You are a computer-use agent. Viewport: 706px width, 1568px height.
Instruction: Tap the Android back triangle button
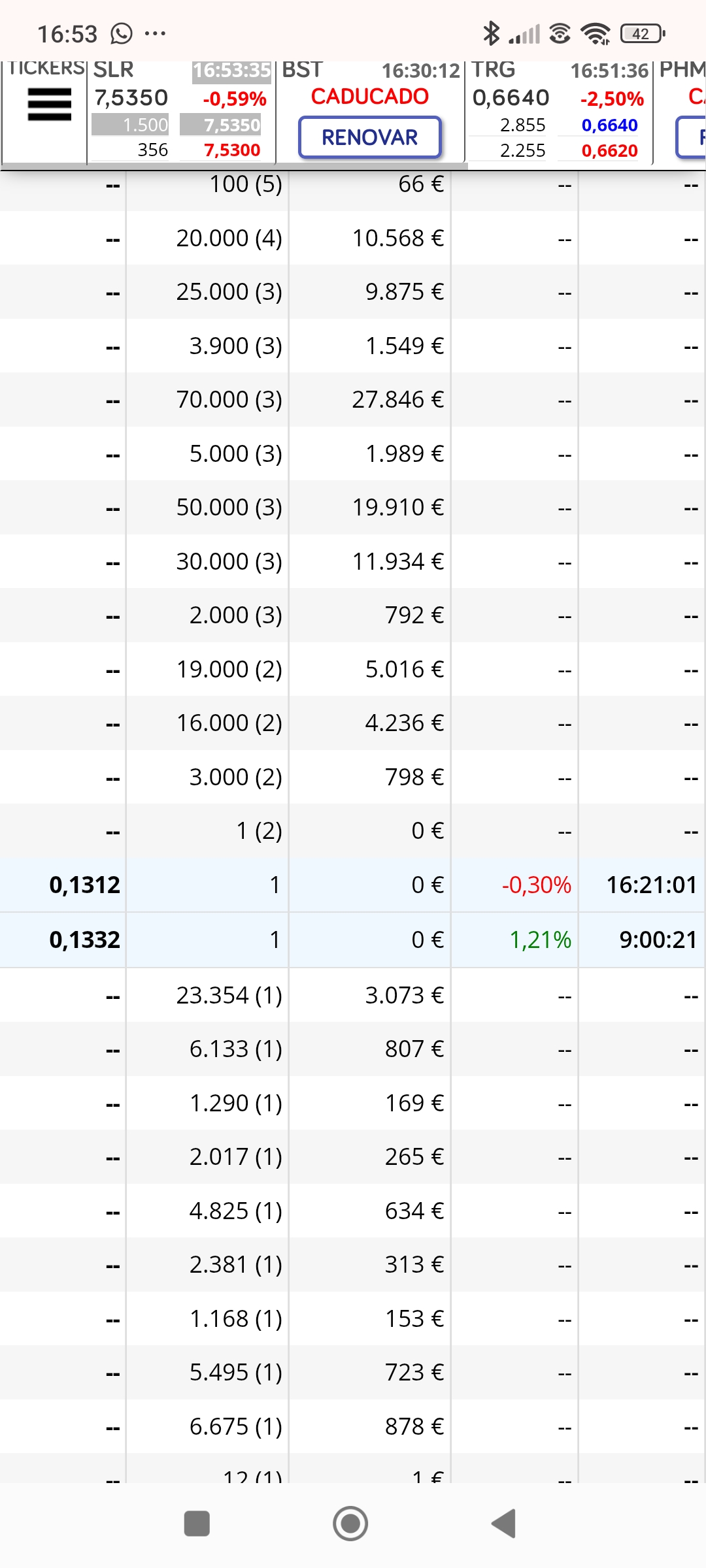[504, 1524]
